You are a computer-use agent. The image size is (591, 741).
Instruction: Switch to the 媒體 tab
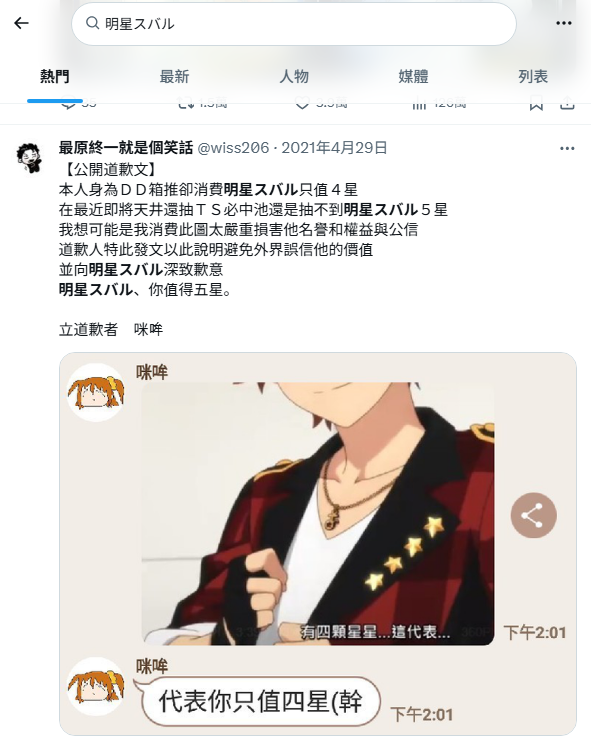tap(413, 77)
